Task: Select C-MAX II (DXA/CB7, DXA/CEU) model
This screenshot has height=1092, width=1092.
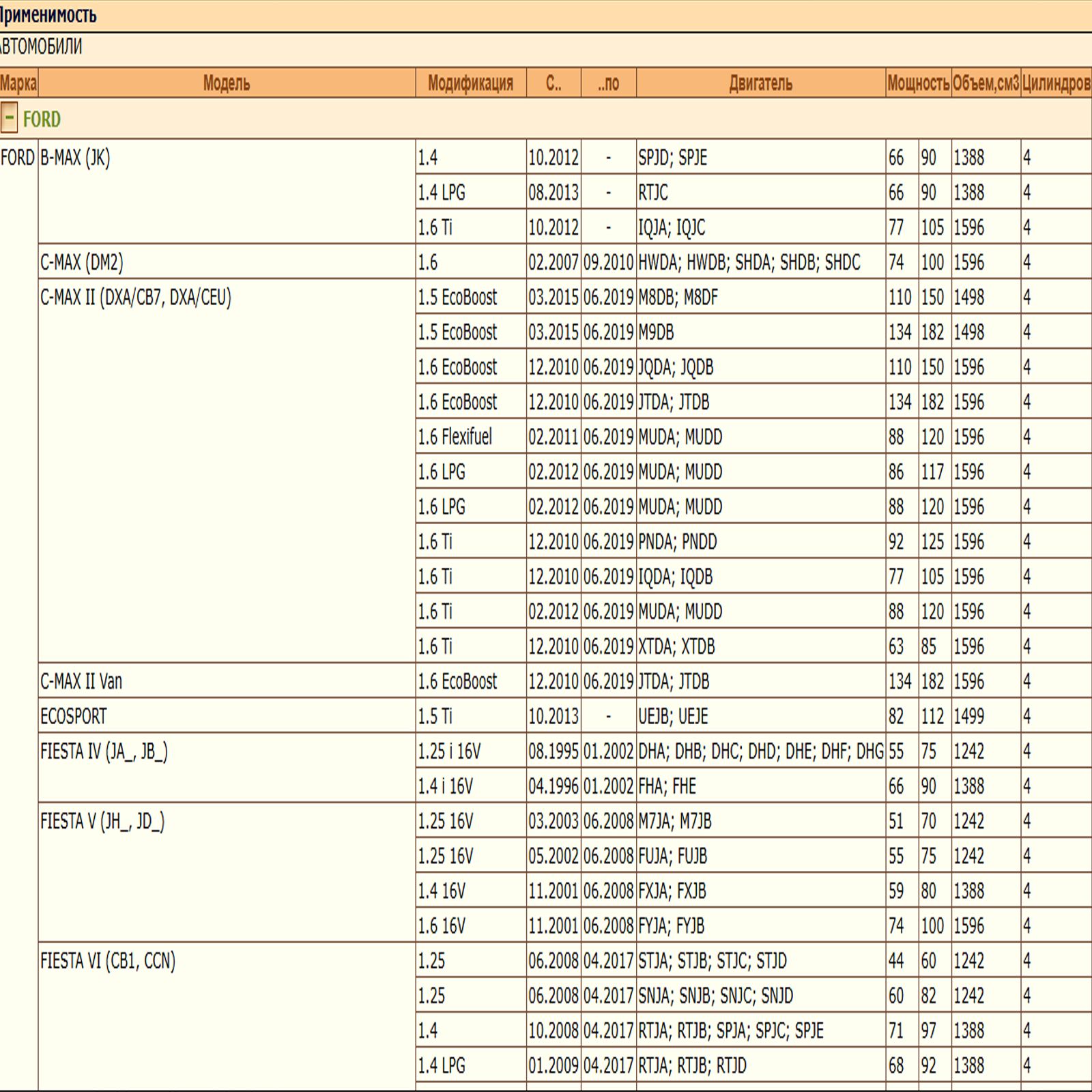Action: 136,298
